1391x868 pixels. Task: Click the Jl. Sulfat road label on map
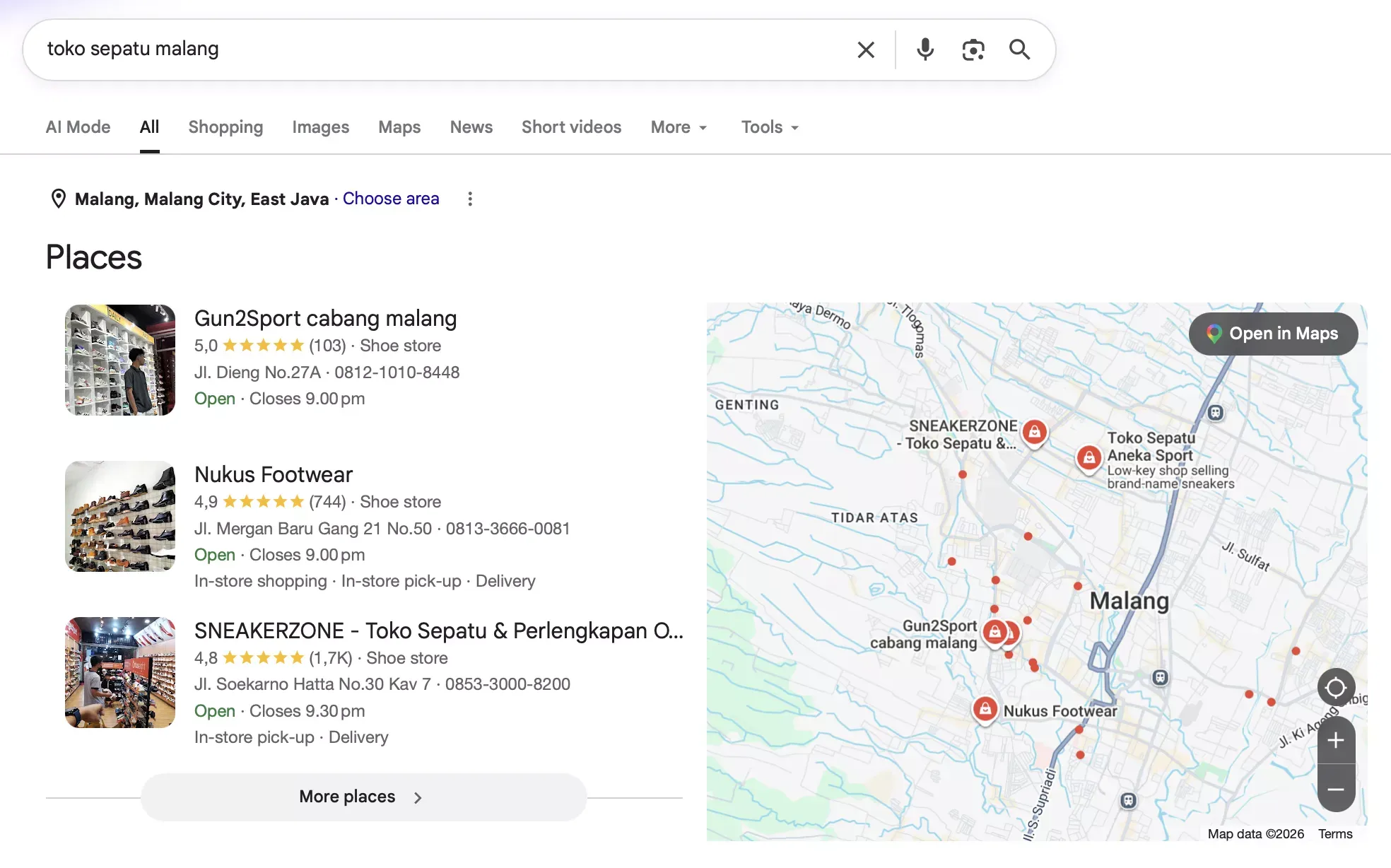[1246, 556]
